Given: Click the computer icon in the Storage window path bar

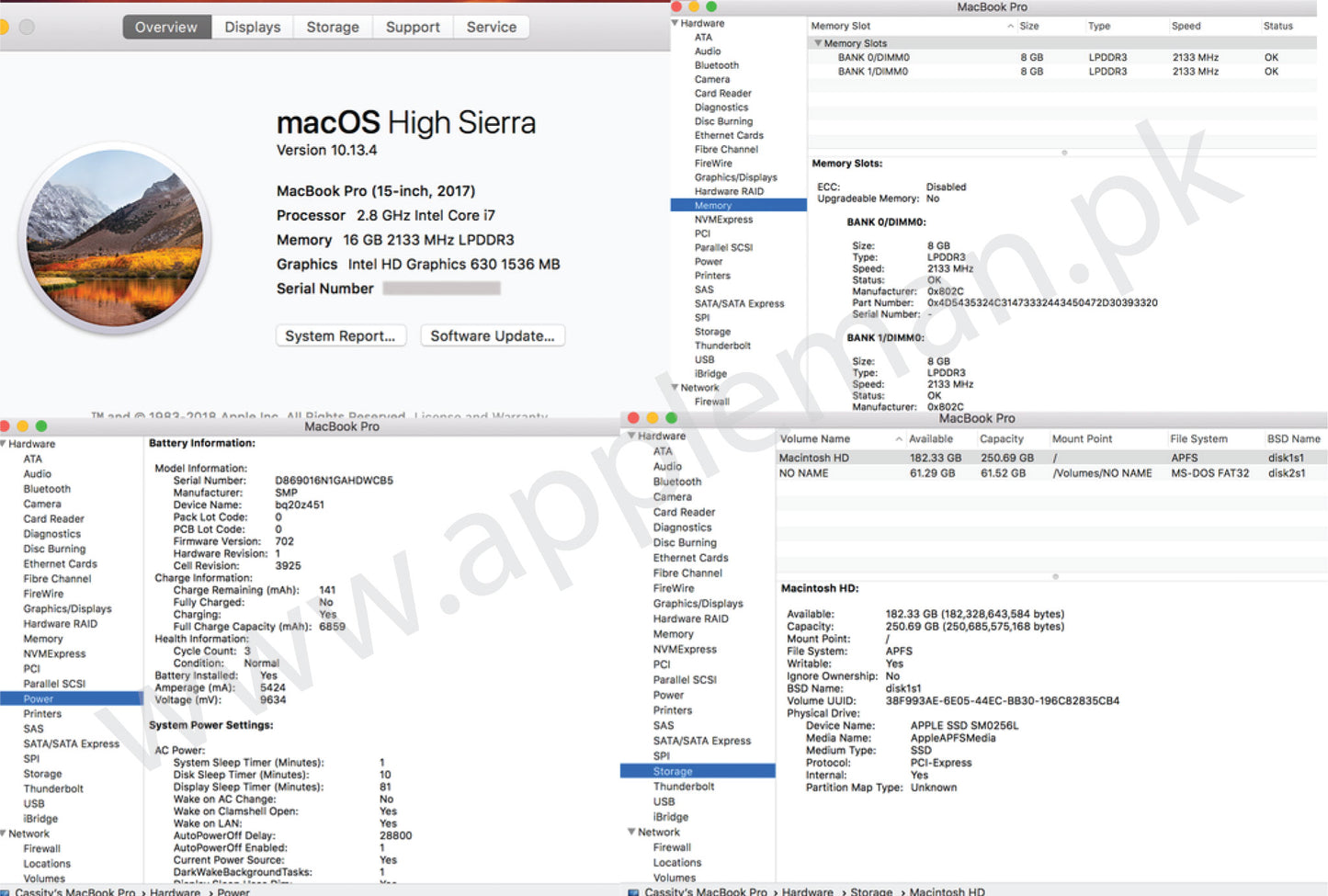Looking at the screenshot, I should (633, 891).
